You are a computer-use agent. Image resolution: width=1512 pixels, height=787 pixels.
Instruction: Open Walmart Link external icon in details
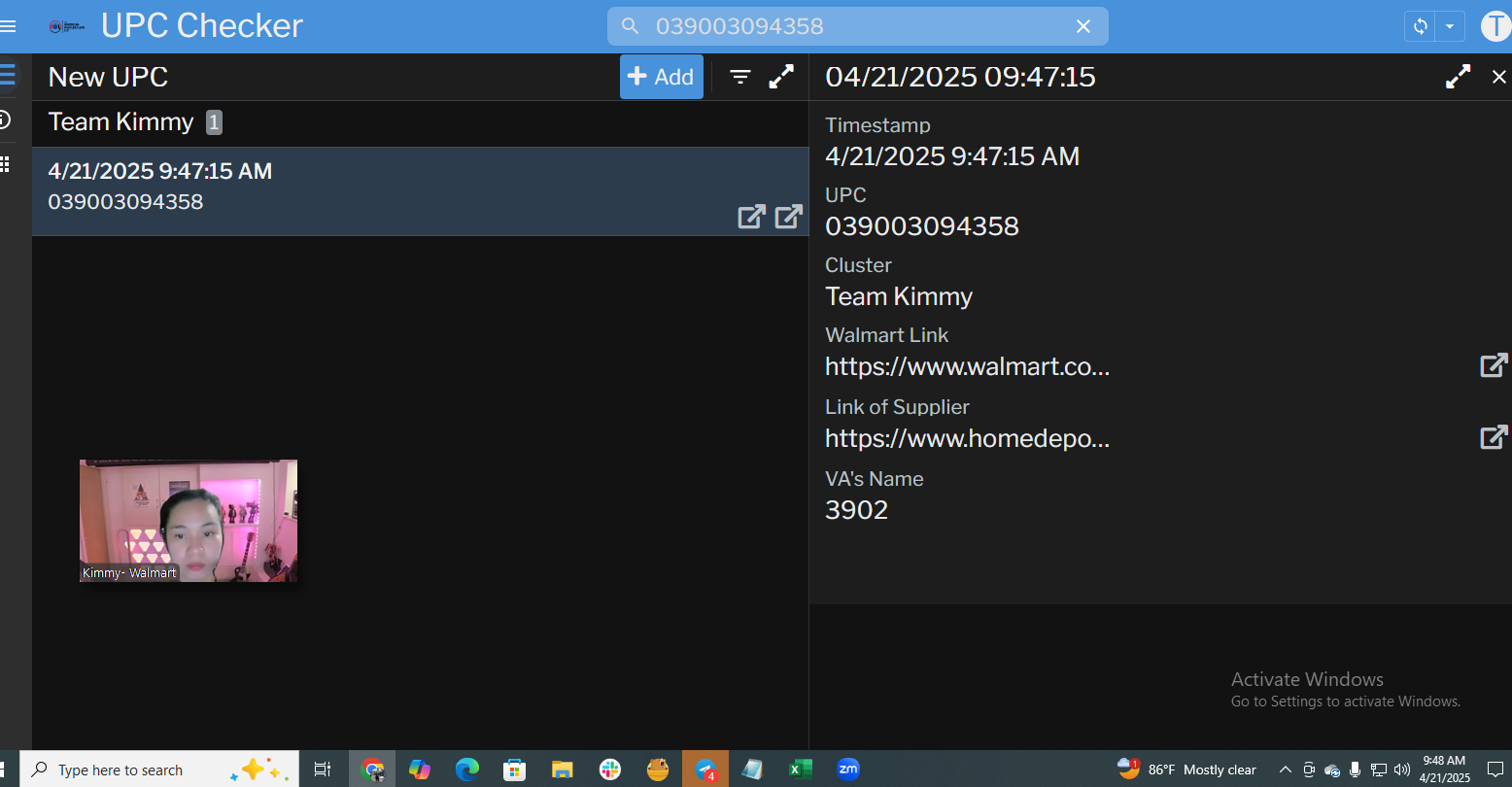[1493, 365]
